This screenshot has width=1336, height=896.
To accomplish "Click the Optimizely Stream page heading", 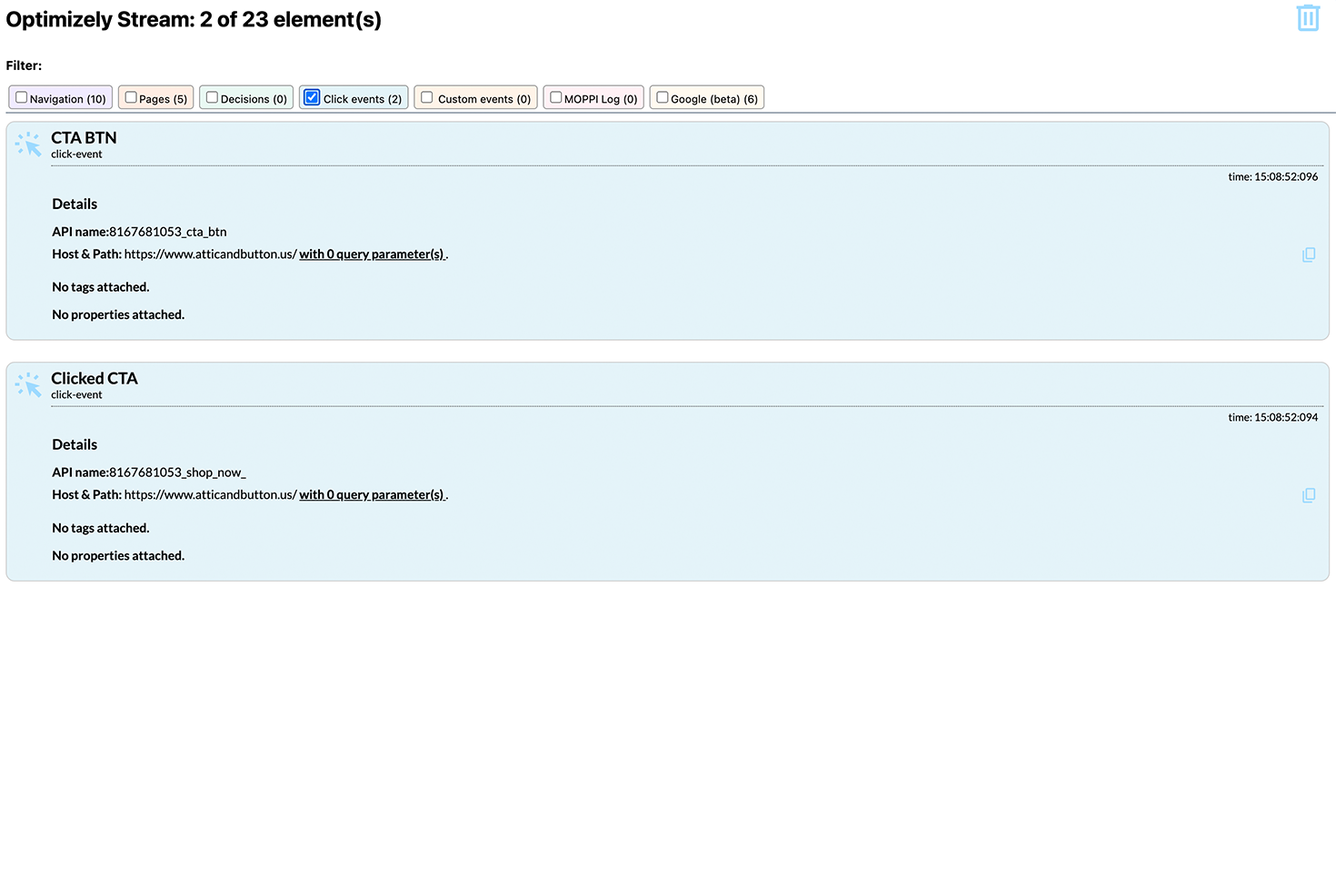I will point(194,19).
